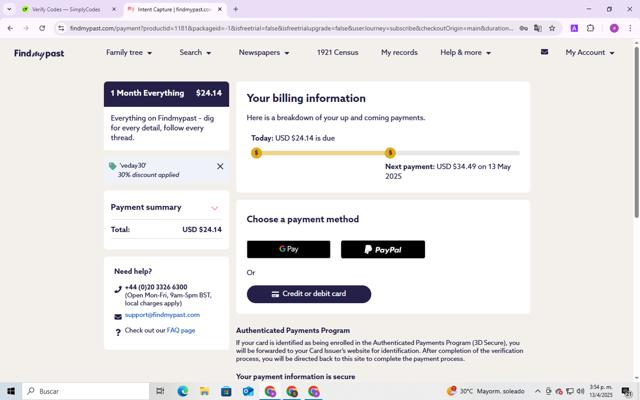Open the messages envelope icon
Viewport: 640px width, 400px height.
click(x=544, y=52)
